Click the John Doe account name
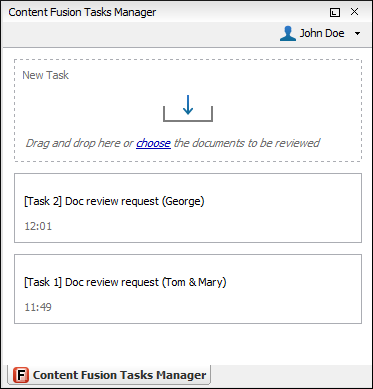Screen dimensions: 373x389 pyautogui.click(x=322, y=33)
